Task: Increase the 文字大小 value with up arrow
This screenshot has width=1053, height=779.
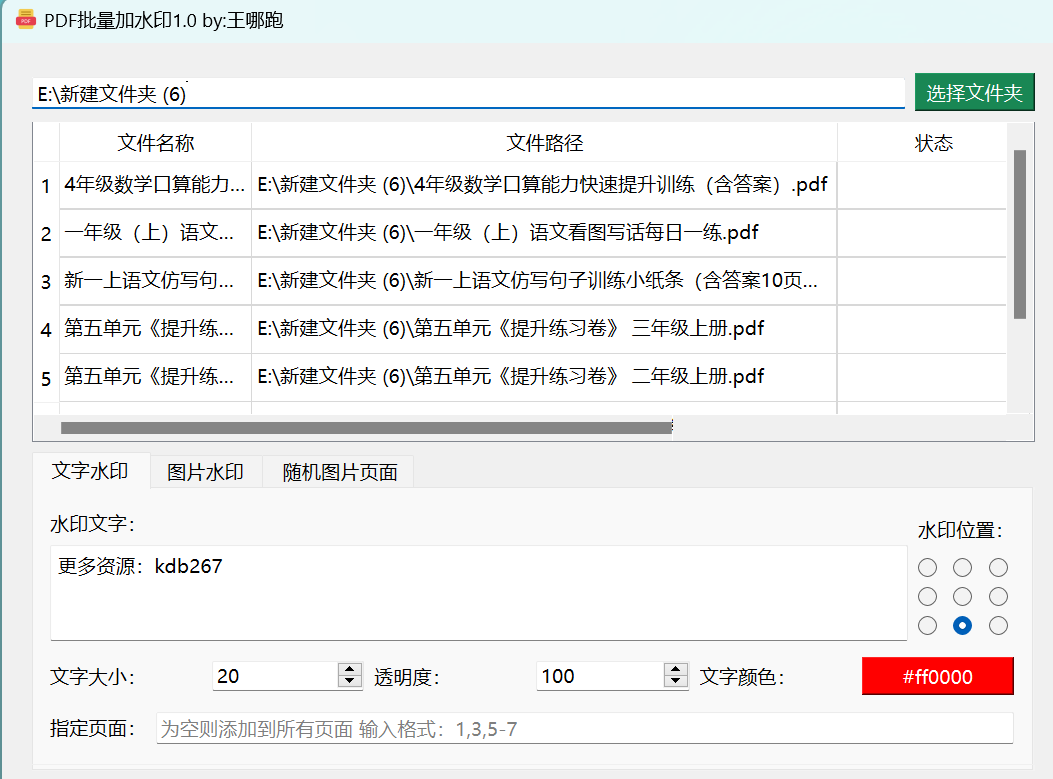Action: point(350,670)
